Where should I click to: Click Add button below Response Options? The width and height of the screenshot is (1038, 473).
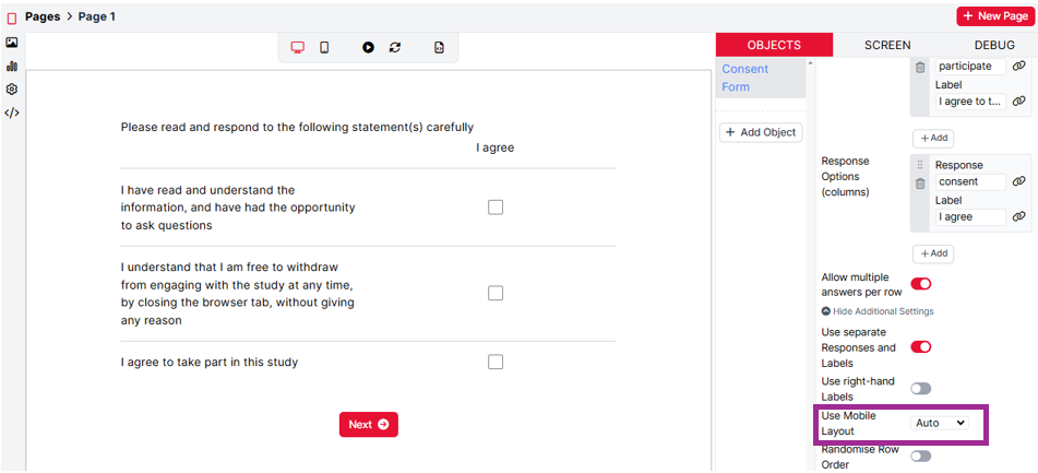coord(933,253)
